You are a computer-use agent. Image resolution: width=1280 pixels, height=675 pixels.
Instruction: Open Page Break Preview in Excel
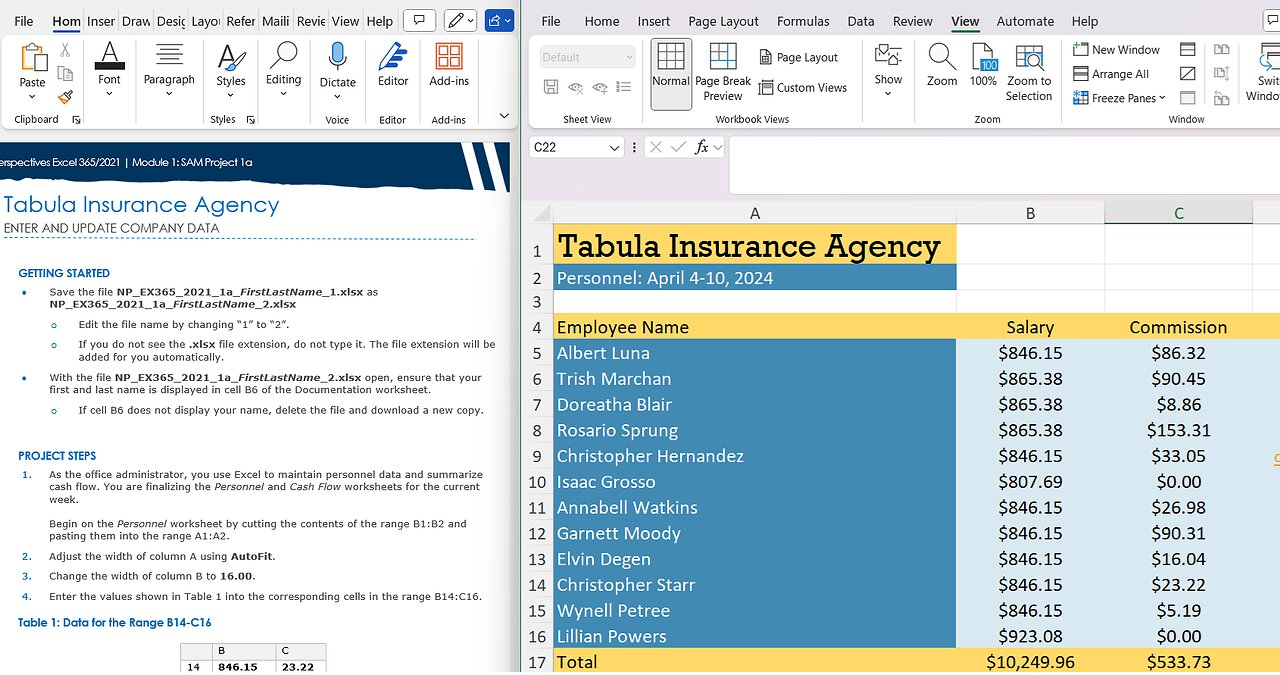723,73
